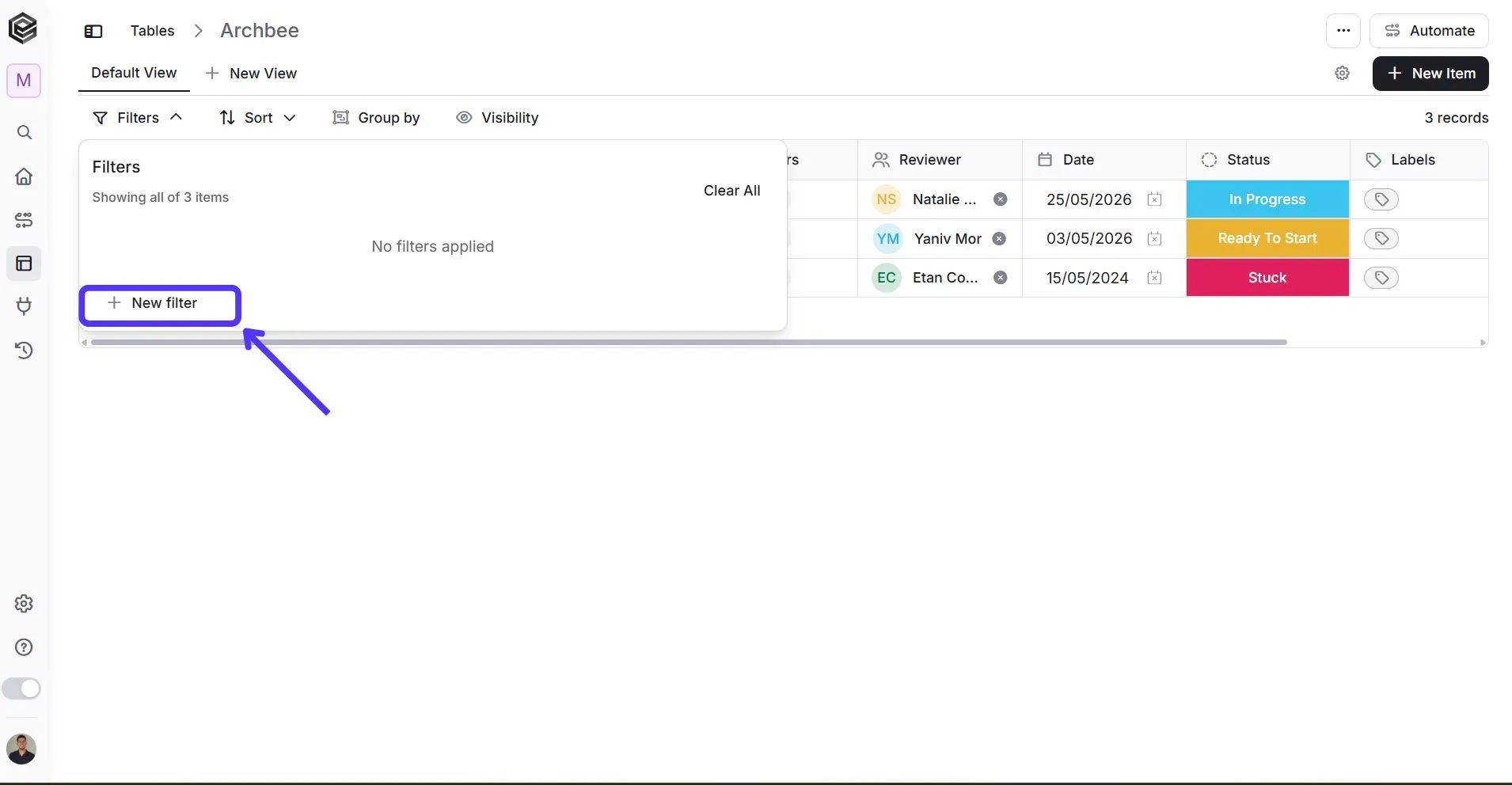The width and height of the screenshot is (1512, 785).
Task: Open the Ready To Start status cell
Action: [1267, 238]
